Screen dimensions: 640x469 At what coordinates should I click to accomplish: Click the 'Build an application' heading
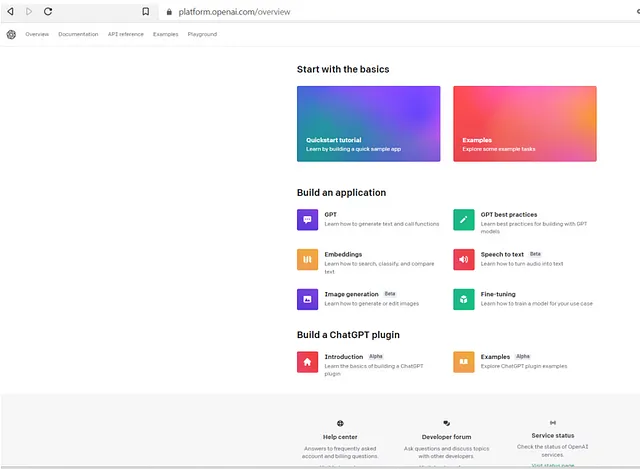point(341,193)
